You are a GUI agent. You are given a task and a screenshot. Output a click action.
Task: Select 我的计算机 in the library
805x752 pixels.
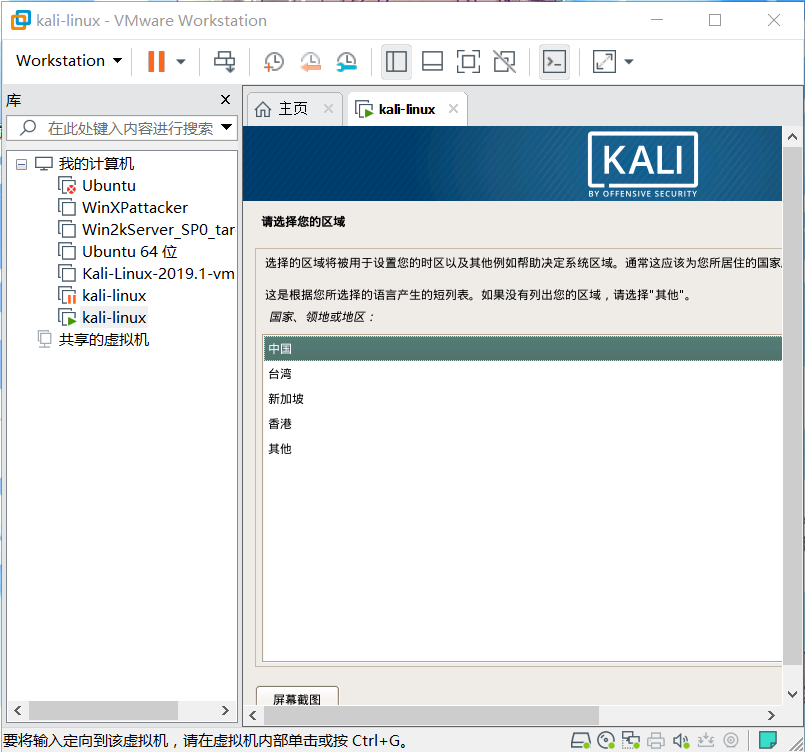coord(96,164)
